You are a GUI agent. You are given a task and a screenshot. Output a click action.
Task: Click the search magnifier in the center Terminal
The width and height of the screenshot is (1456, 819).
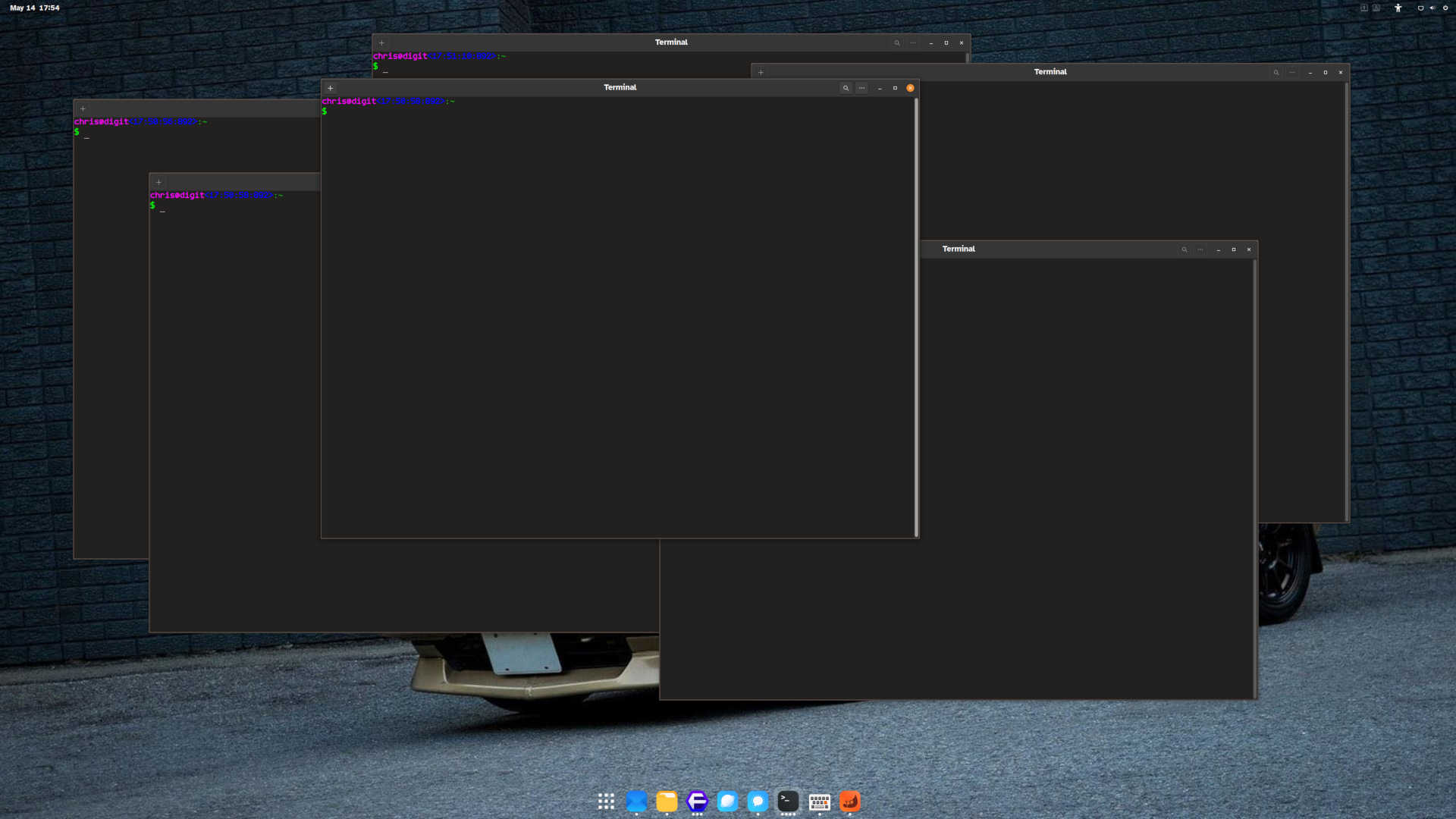[846, 87]
